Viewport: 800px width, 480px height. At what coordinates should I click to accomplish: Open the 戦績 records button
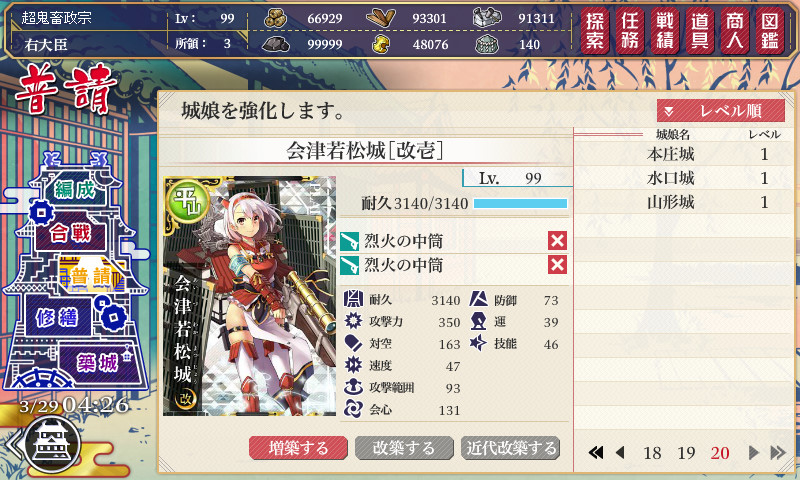(x=665, y=31)
